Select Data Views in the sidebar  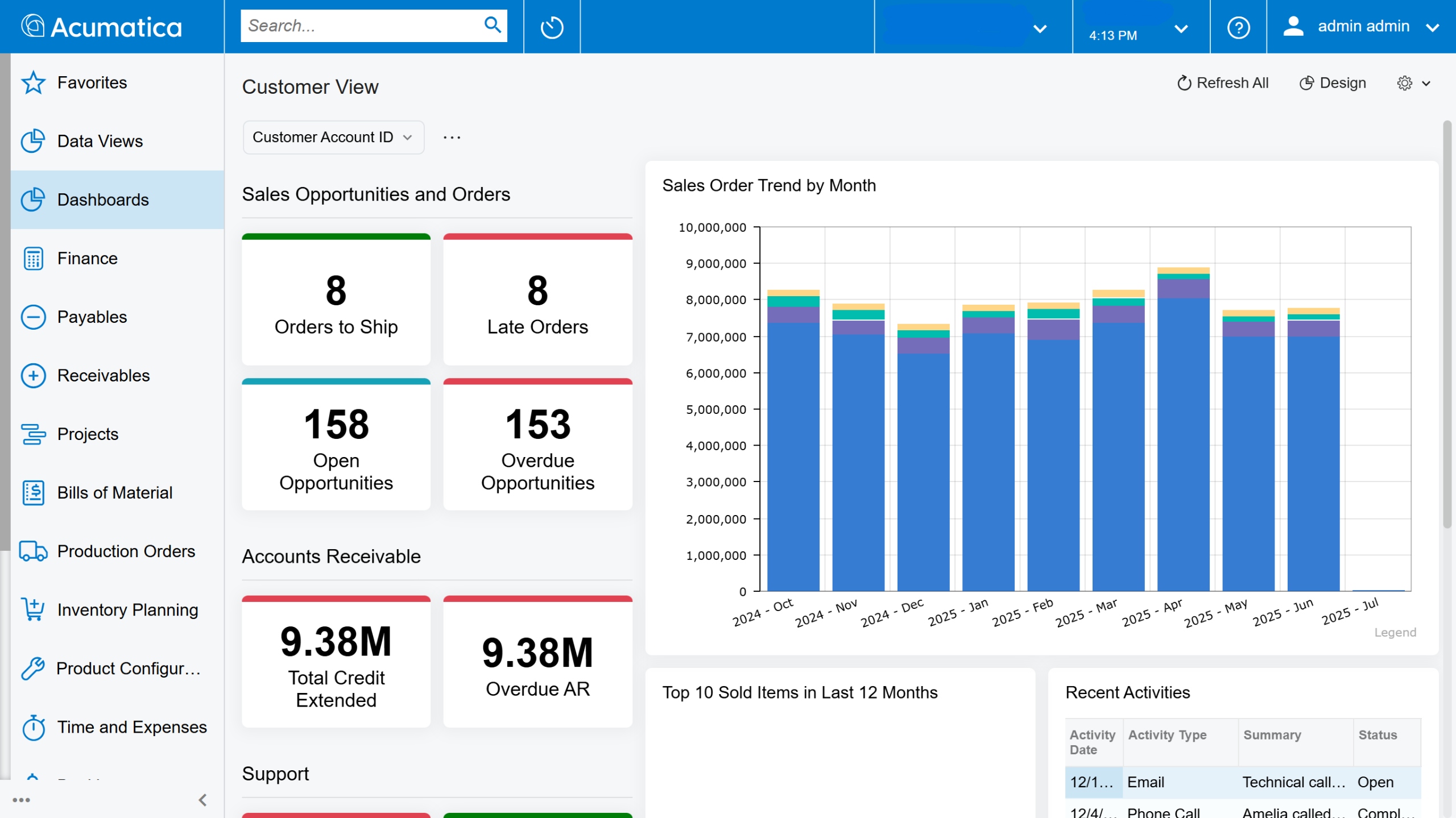point(100,141)
